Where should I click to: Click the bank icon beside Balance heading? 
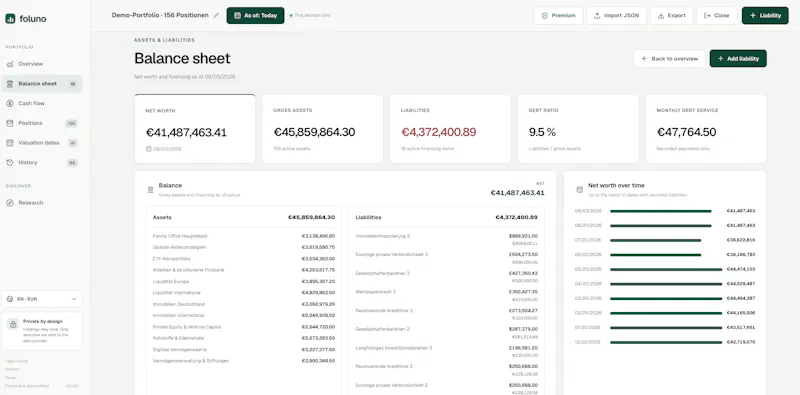[x=151, y=190]
